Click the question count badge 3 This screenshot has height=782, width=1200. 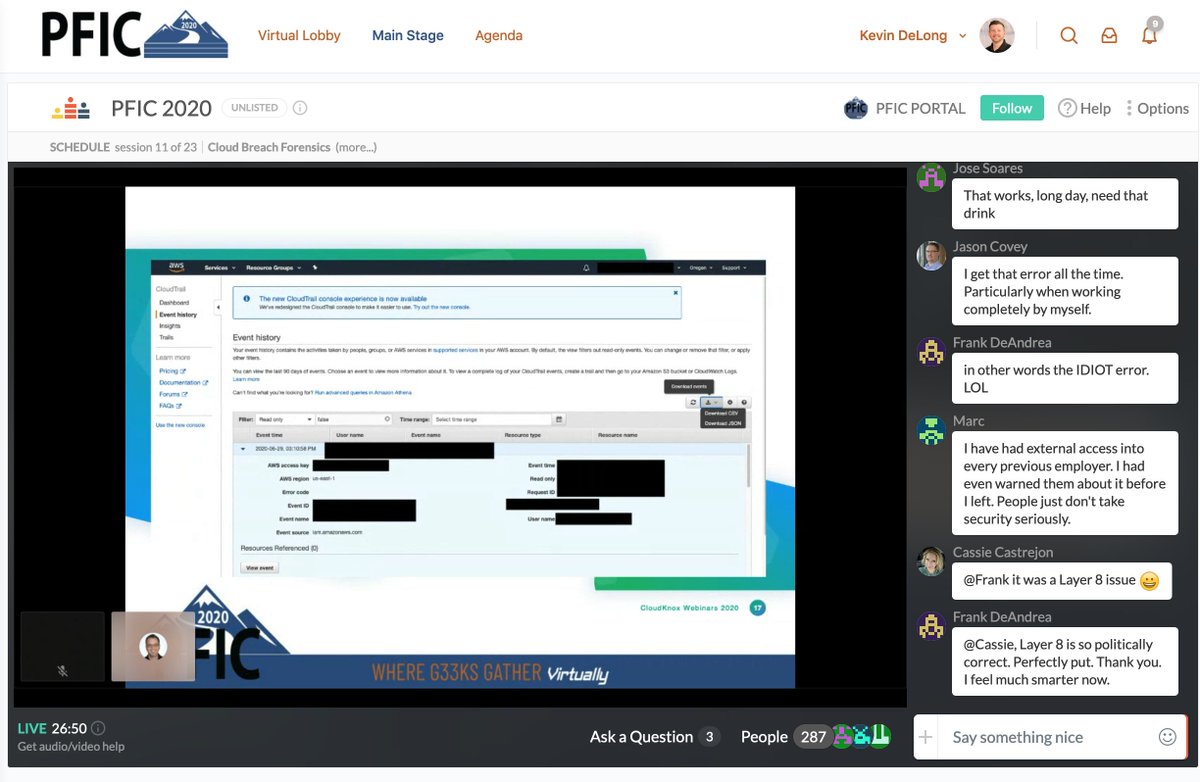click(710, 737)
